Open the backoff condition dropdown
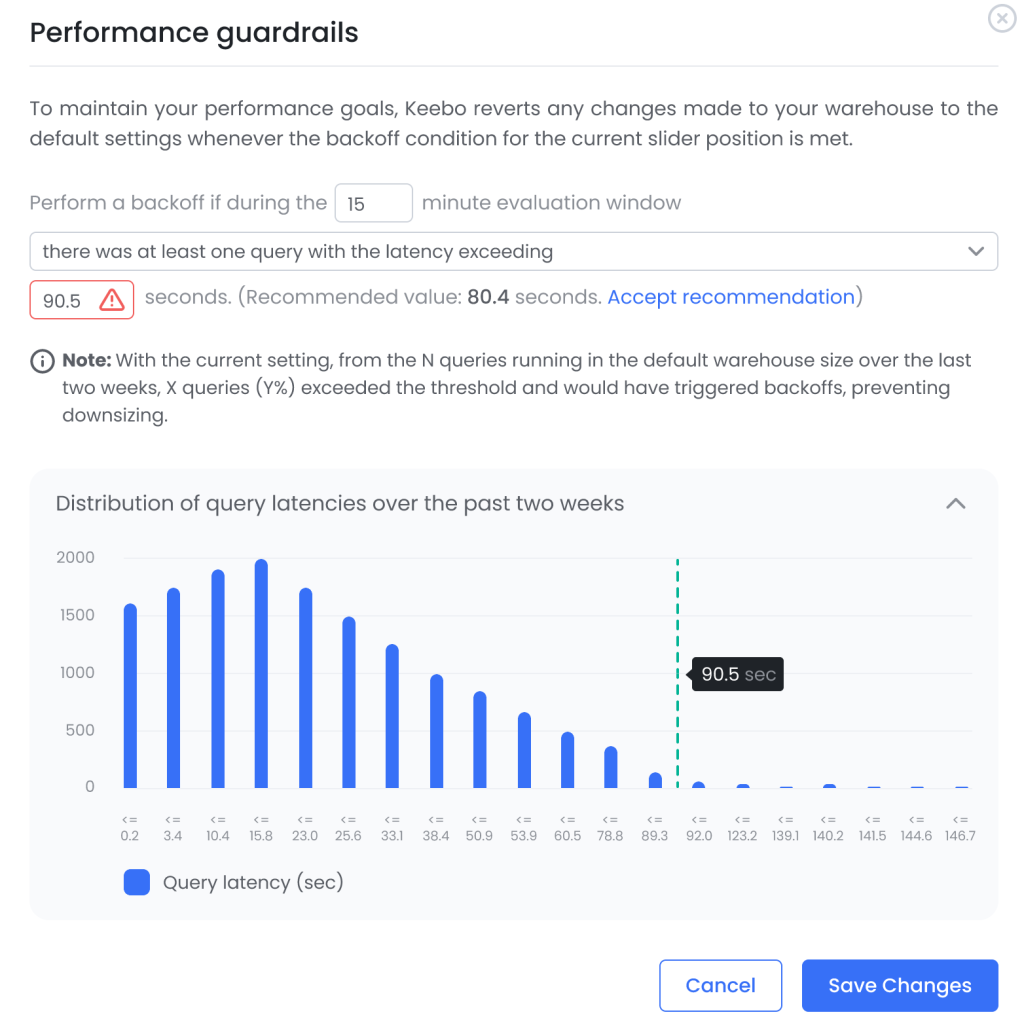This screenshot has width=1024, height=1021. pos(977,251)
